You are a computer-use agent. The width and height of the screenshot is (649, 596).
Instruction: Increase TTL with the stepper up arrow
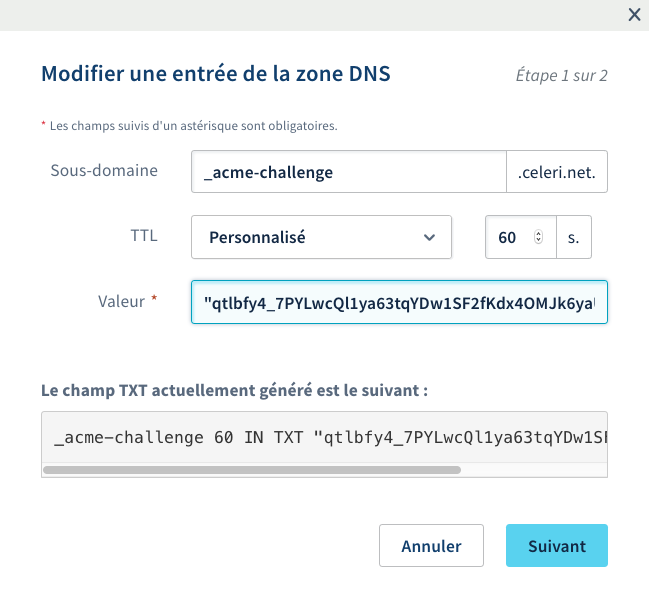tap(539, 234)
